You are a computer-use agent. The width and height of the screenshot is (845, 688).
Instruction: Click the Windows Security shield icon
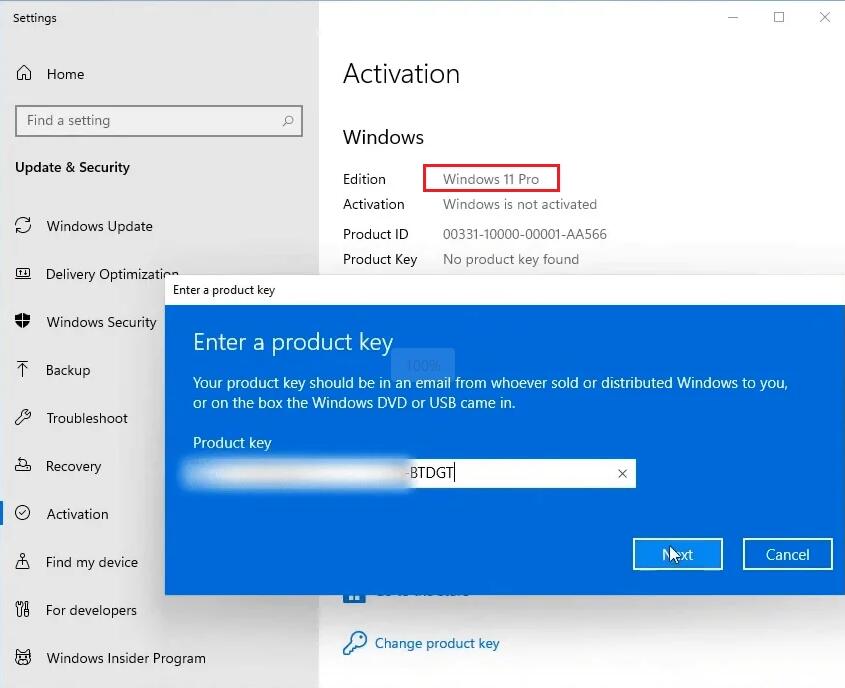click(x=23, y=321)
